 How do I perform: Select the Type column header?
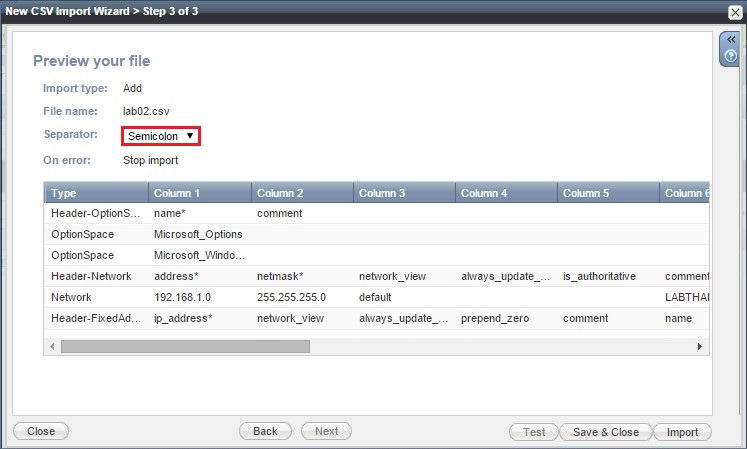click(x=96, y=193)
